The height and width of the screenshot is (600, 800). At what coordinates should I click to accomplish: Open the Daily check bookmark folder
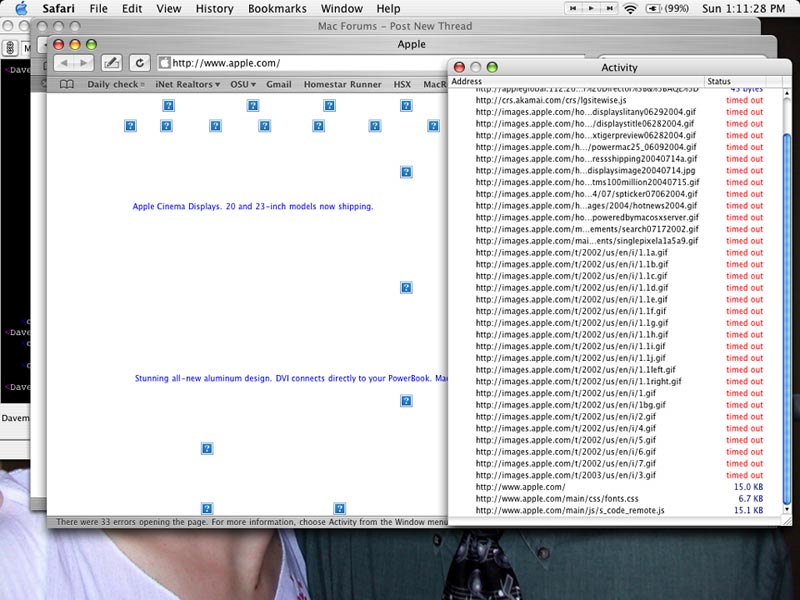tap(115, 84)
